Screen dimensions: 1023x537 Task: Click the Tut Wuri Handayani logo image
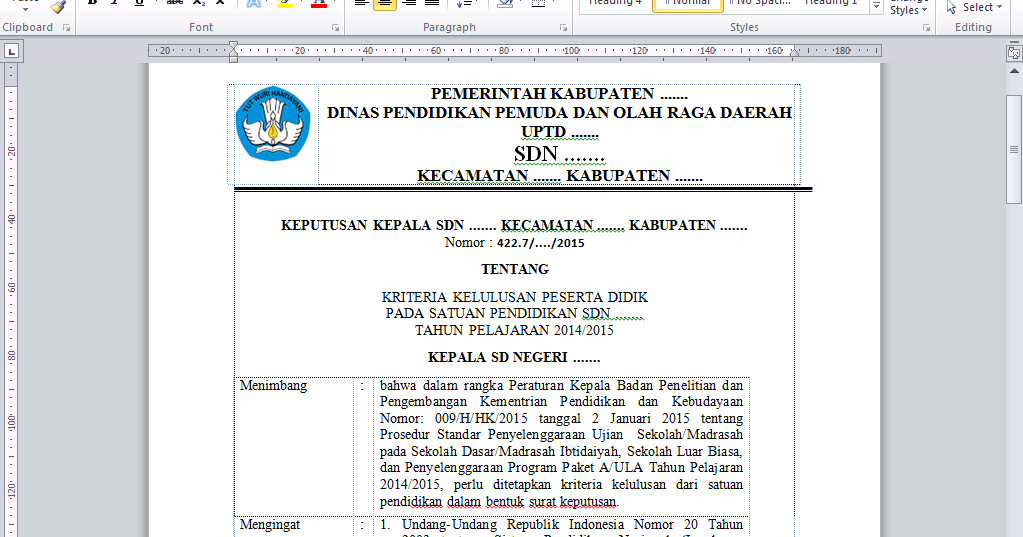pyautogui.click(x=273, y=123)
